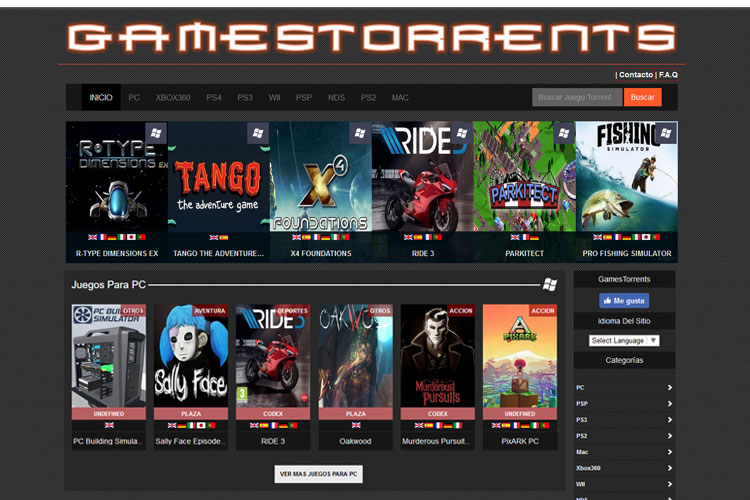
Task: Open Parkitect featured cover
Action: tap(524, 177)
